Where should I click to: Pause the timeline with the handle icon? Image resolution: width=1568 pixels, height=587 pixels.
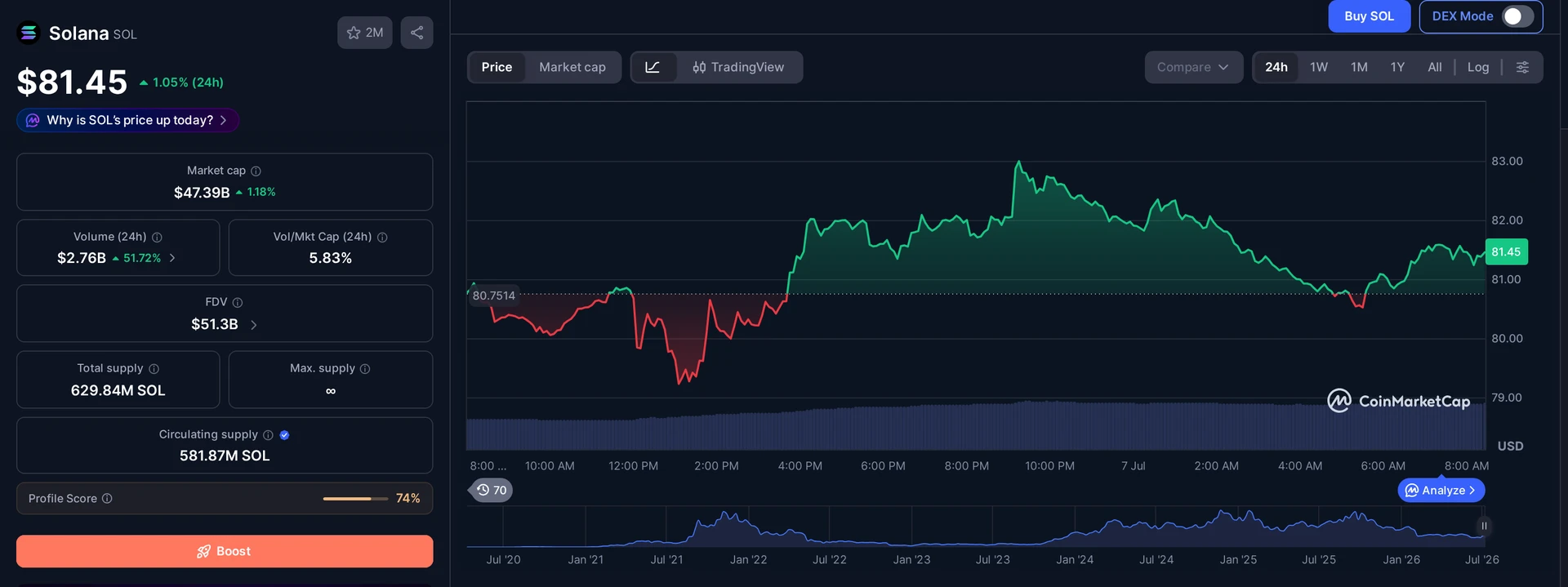pos(1484,526)
